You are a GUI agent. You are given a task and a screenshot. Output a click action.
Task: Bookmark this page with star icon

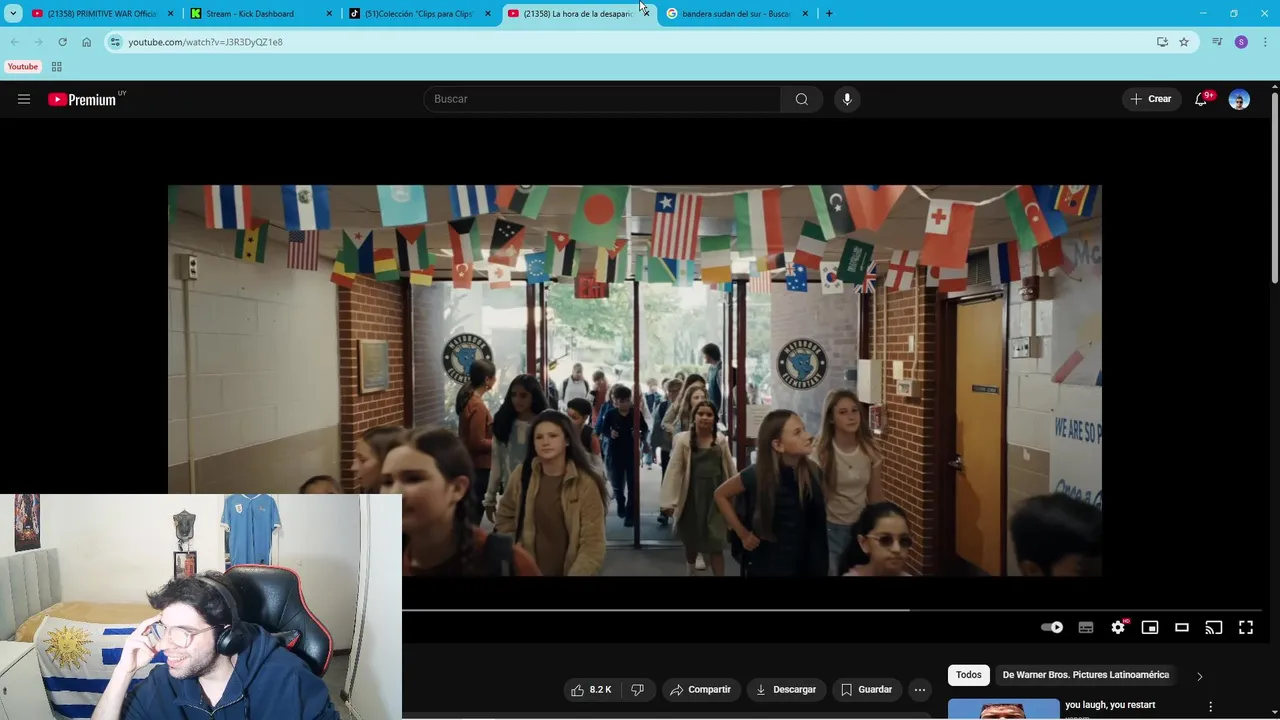tap(1184, 42)
